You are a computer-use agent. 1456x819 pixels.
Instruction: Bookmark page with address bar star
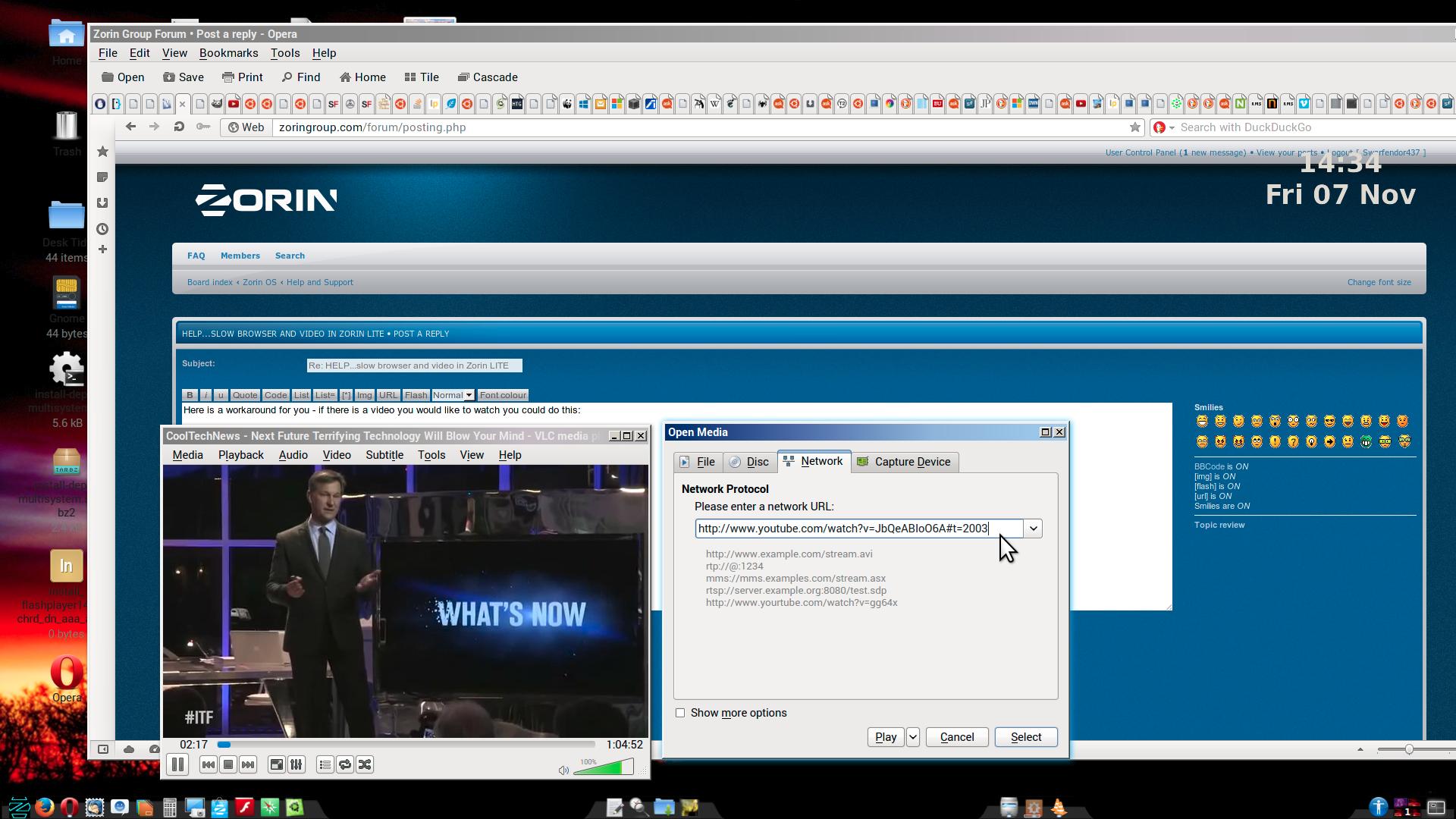click(1134, 127)
